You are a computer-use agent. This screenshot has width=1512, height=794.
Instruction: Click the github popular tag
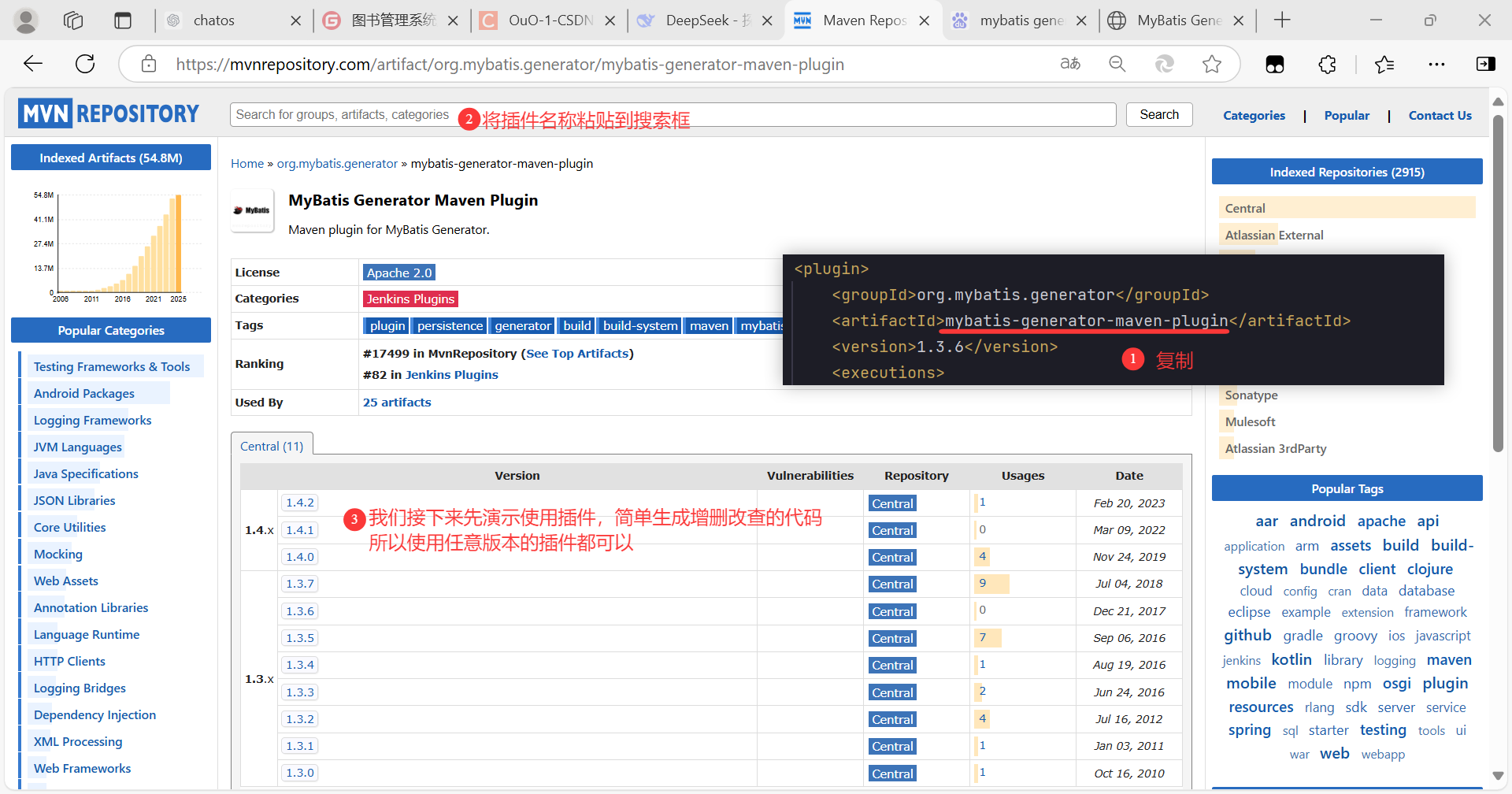(x=1247, y=635)
